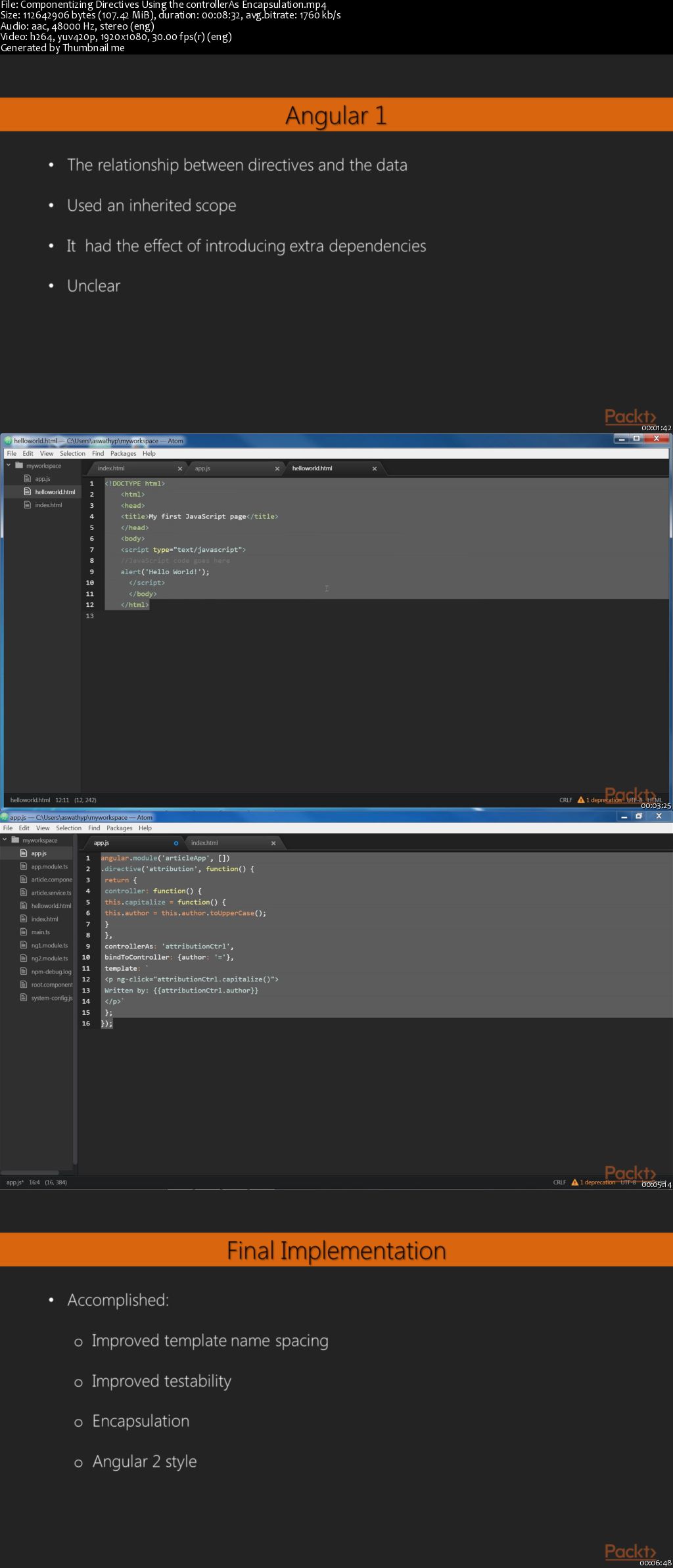Click helloworld.html file icon in app.js window tree
The height and width of the screenshot is (1568, 673).
coord(24,906)
